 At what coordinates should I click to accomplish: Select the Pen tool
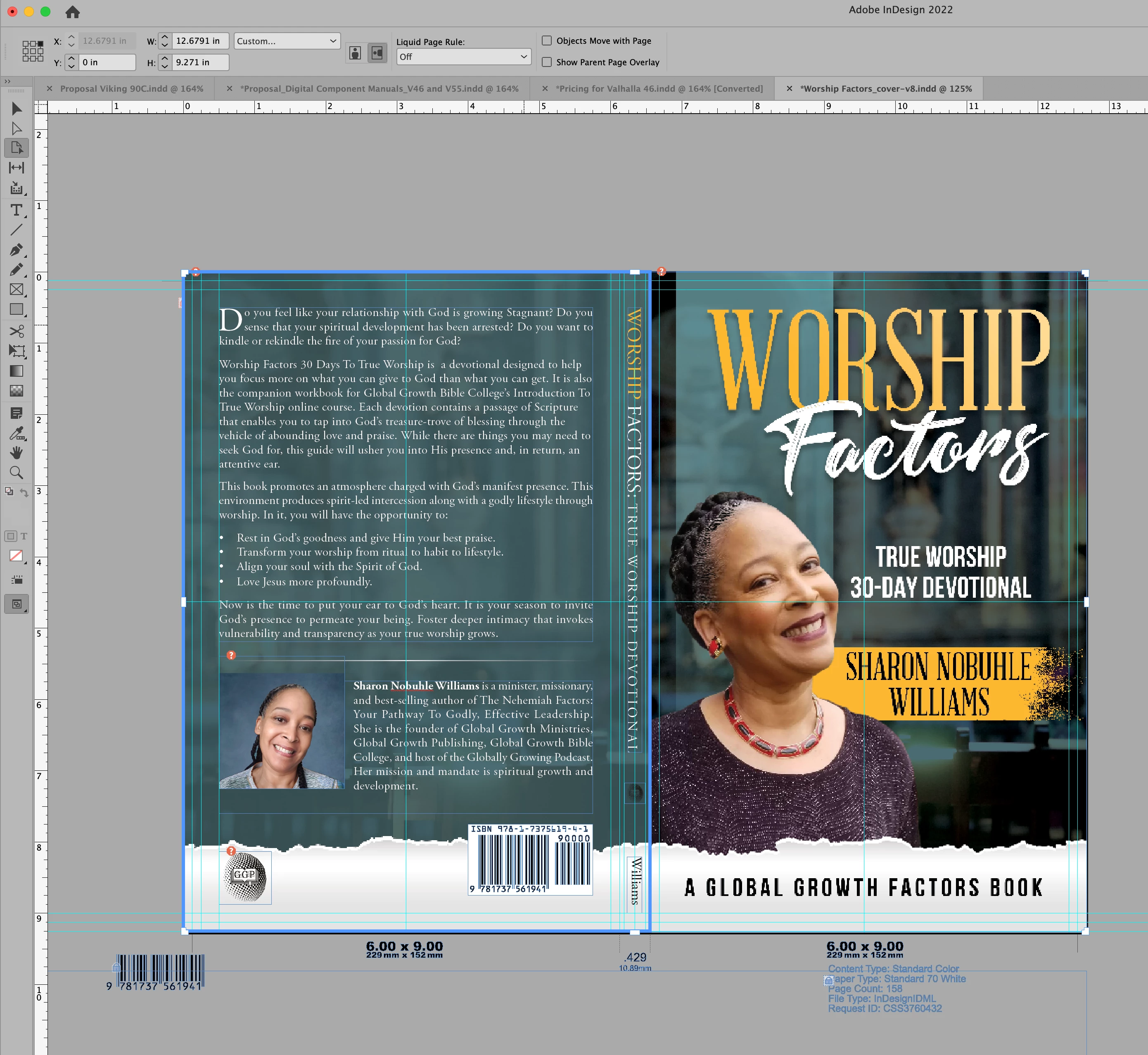(17, 249)
